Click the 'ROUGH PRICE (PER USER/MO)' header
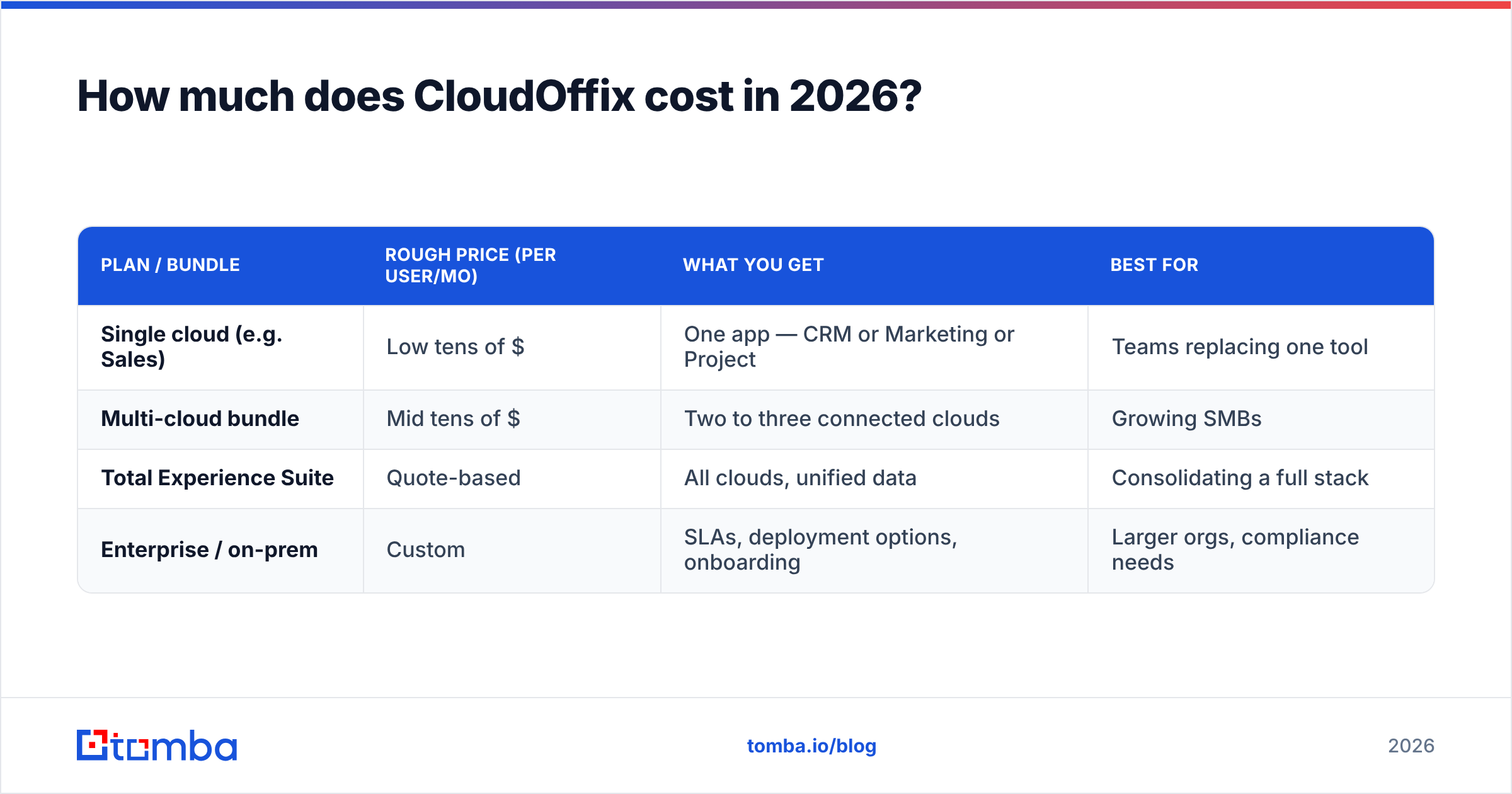Image resolution: width=1512 pixels, height=794 pixels. point(471,265)
